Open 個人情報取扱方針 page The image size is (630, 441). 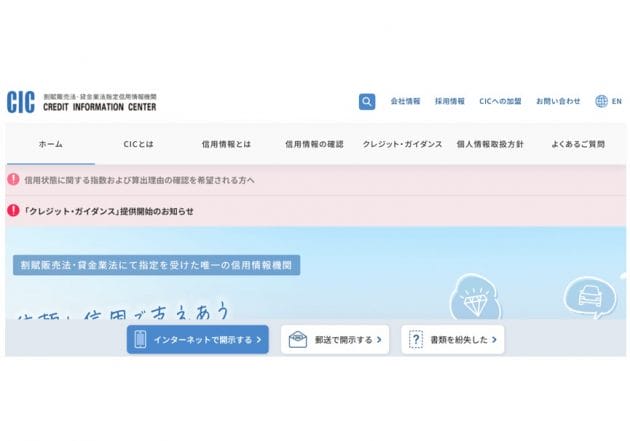tap(490, 144)
